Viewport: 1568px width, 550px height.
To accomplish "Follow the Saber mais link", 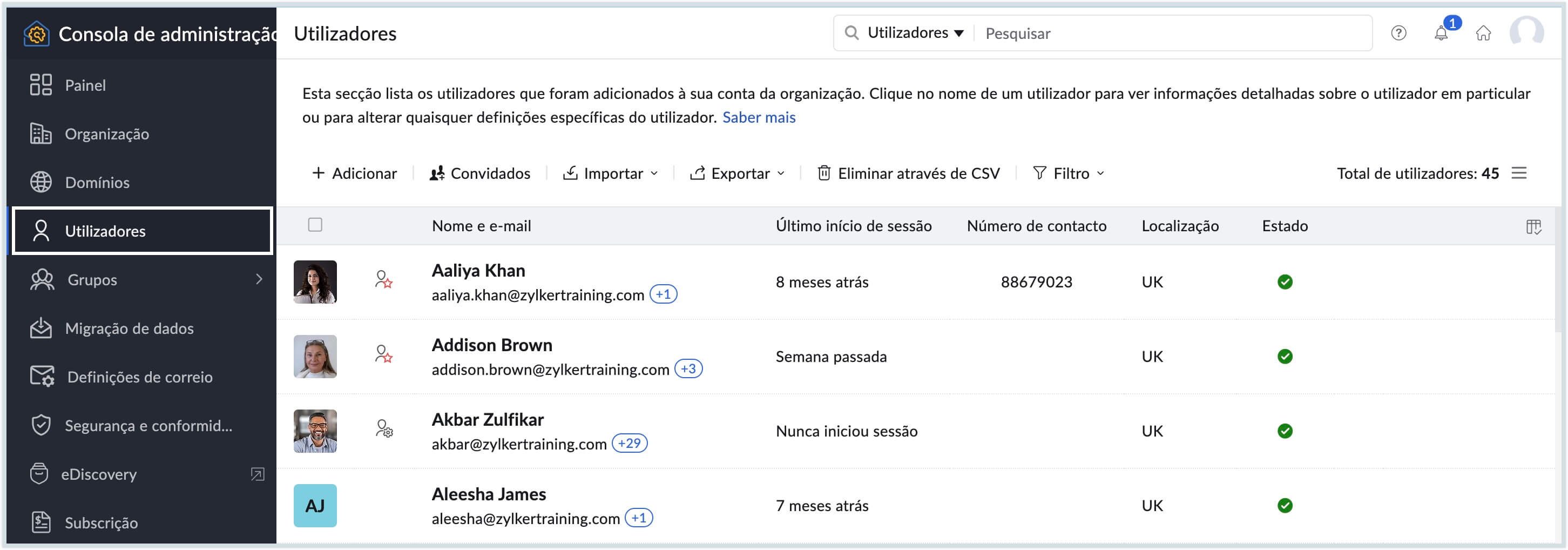I will pos(759,117).
